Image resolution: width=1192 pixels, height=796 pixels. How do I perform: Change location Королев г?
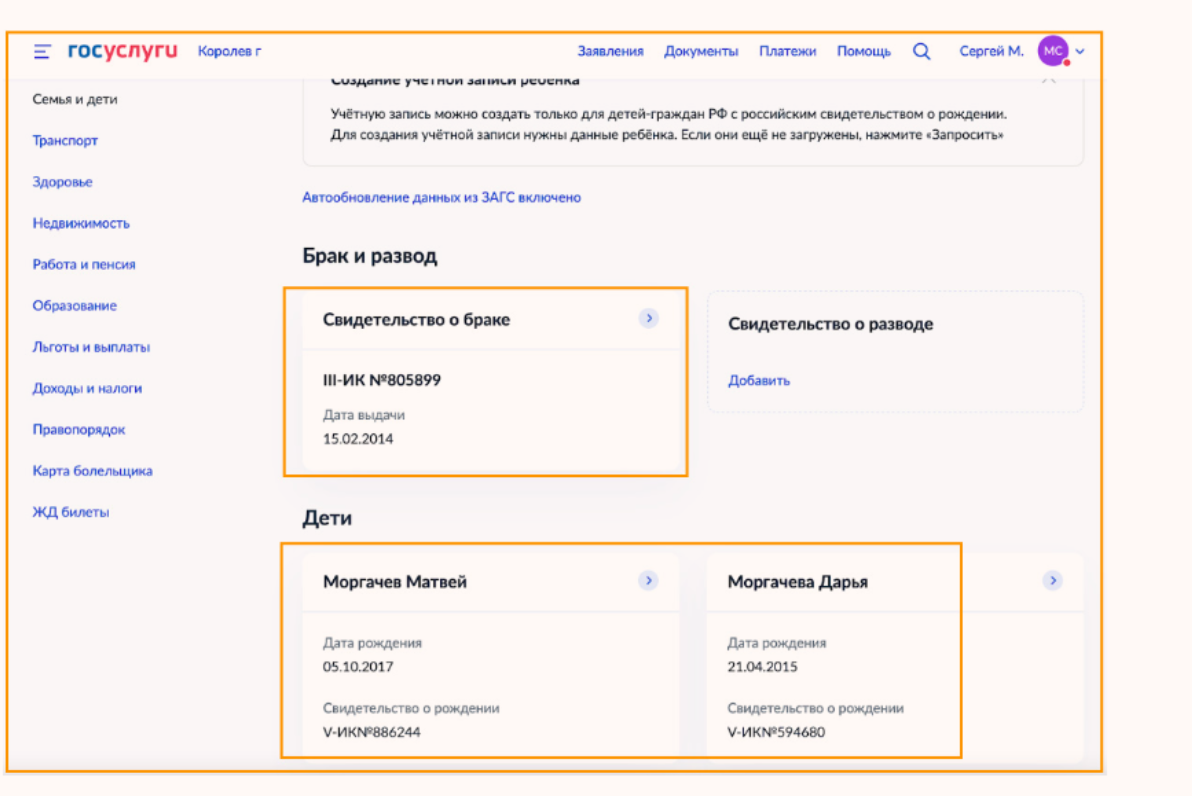pyautogui.click(x=230, y=51)
